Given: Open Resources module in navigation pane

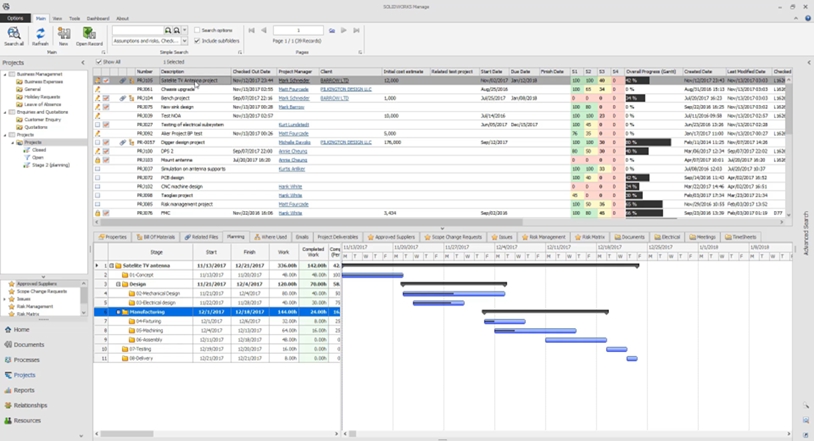Looking at the screenshot, I should pos(22,420).
